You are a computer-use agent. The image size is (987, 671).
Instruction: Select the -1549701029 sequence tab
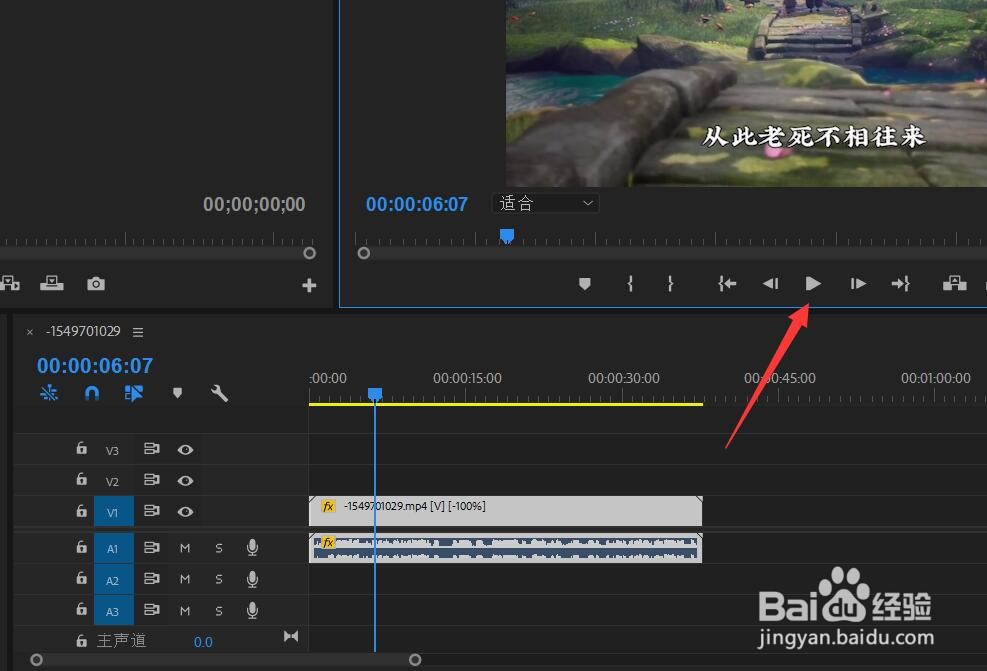pos(83,331)
